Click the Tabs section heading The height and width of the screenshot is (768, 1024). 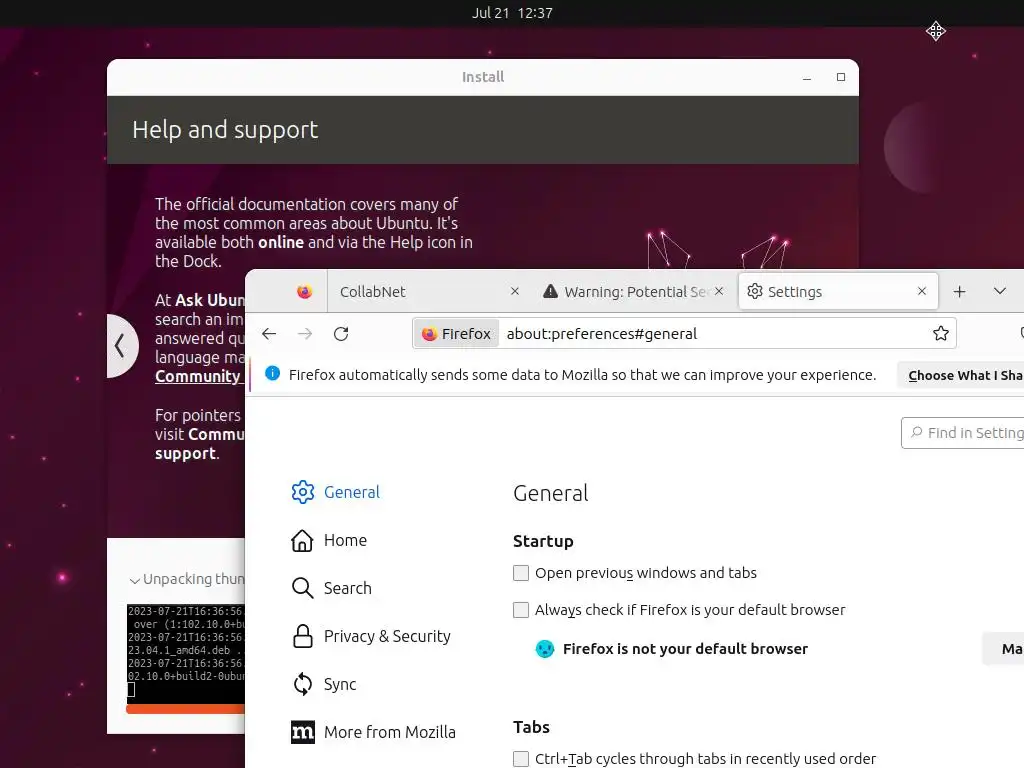click(x=532, y=727)
